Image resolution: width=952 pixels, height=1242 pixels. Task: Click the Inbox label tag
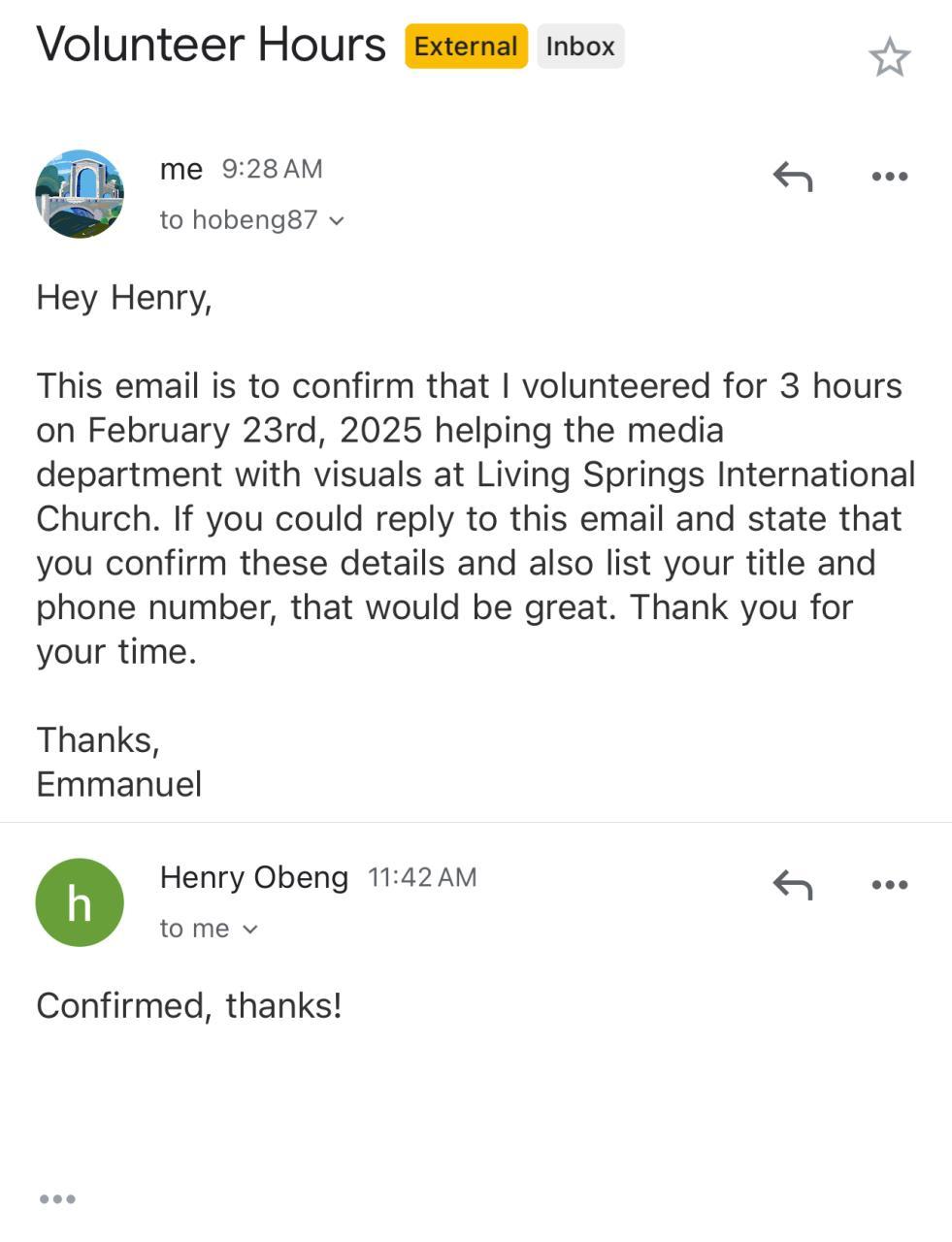click(580, 47)
